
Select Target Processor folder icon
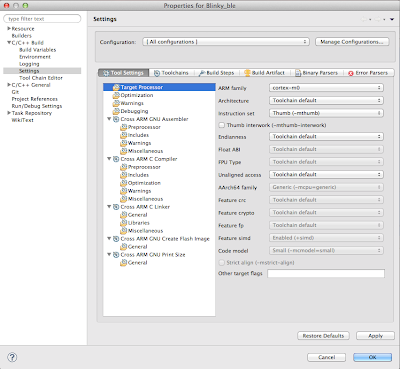(x=116, y=87)
